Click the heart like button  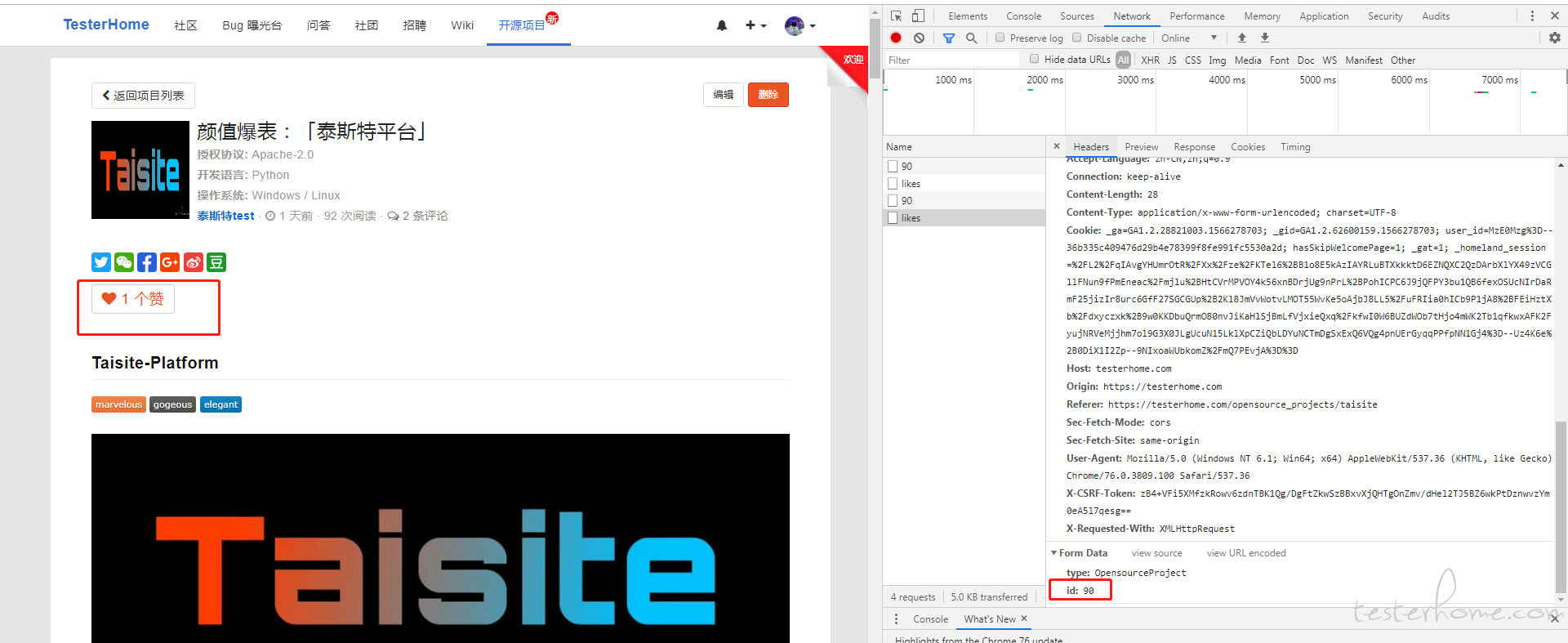coord(133,299)
